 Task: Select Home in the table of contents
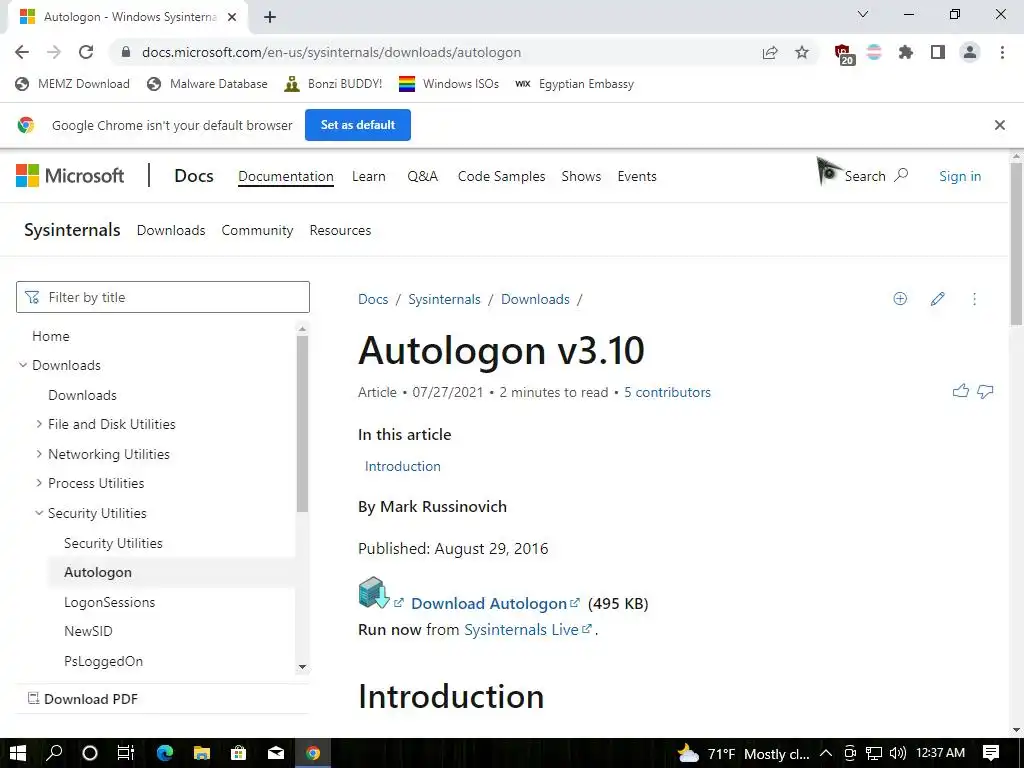[51, 336]
